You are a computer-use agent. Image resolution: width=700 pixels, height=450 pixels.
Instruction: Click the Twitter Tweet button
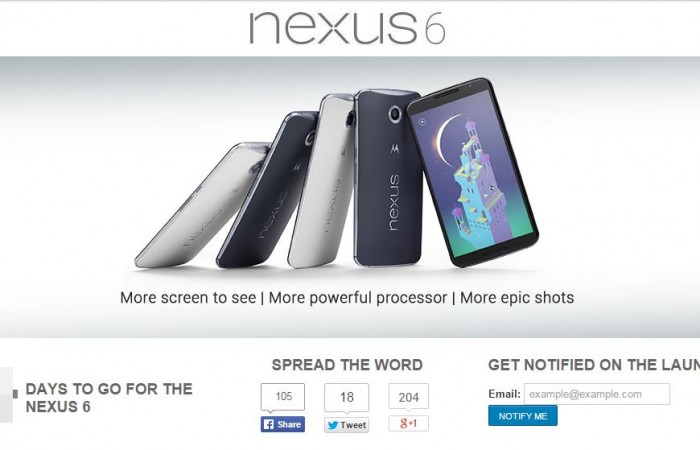(x=346, y=425)
